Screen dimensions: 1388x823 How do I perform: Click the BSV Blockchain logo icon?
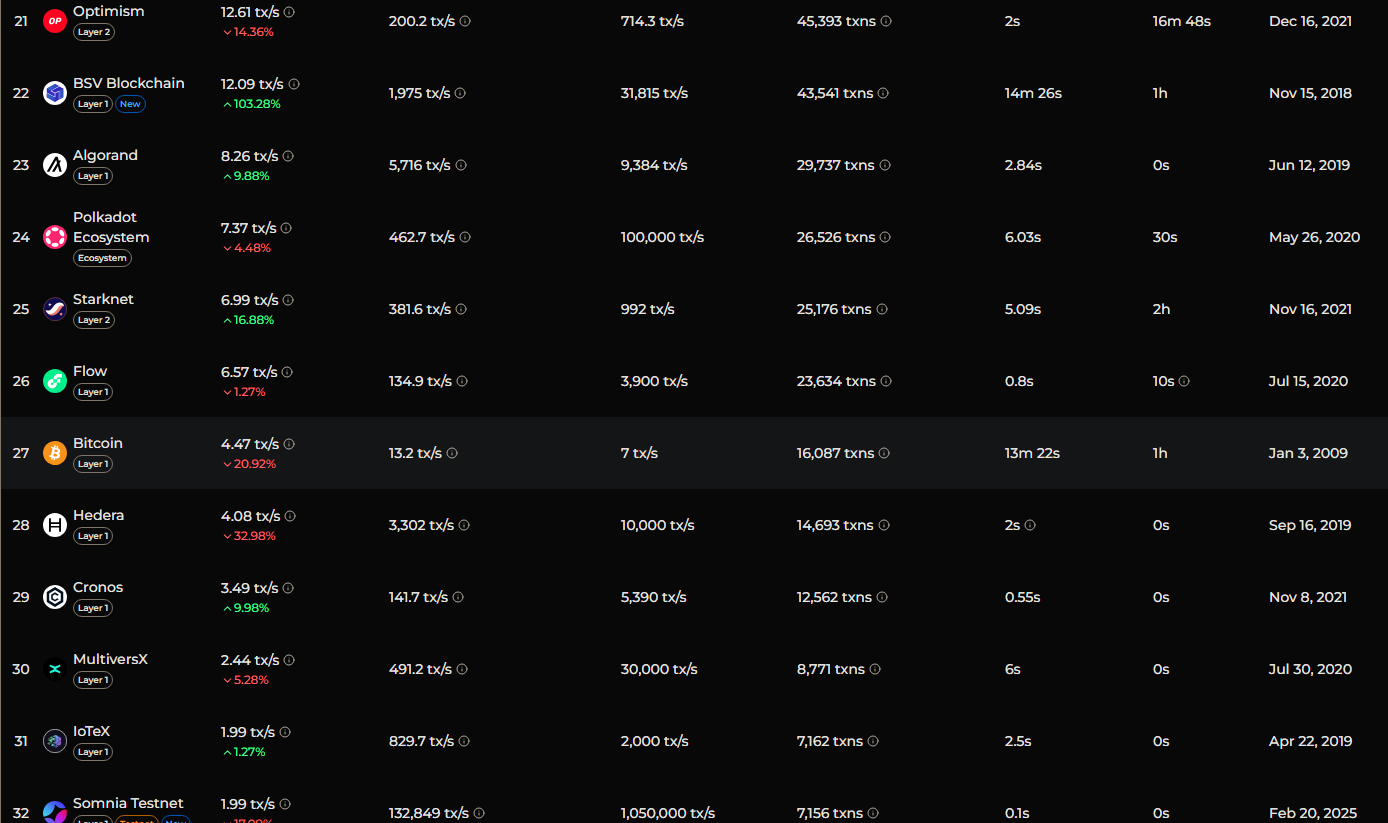click(x=55, y=93)
